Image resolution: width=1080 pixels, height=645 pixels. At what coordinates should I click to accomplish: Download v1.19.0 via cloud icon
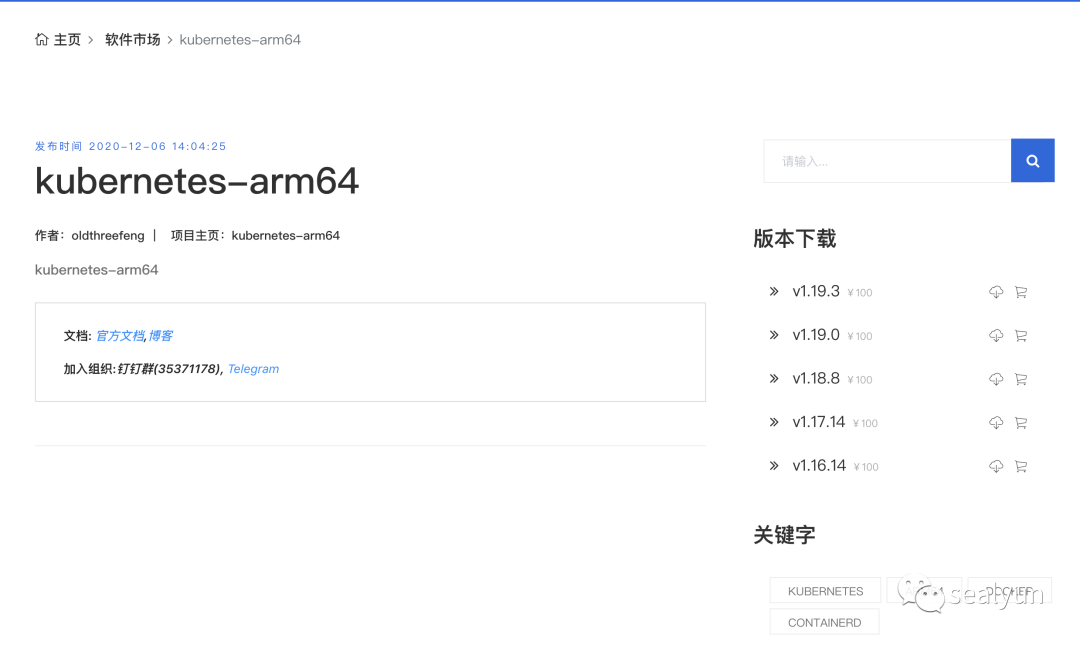pyautogui.click(x=996, y=336)
